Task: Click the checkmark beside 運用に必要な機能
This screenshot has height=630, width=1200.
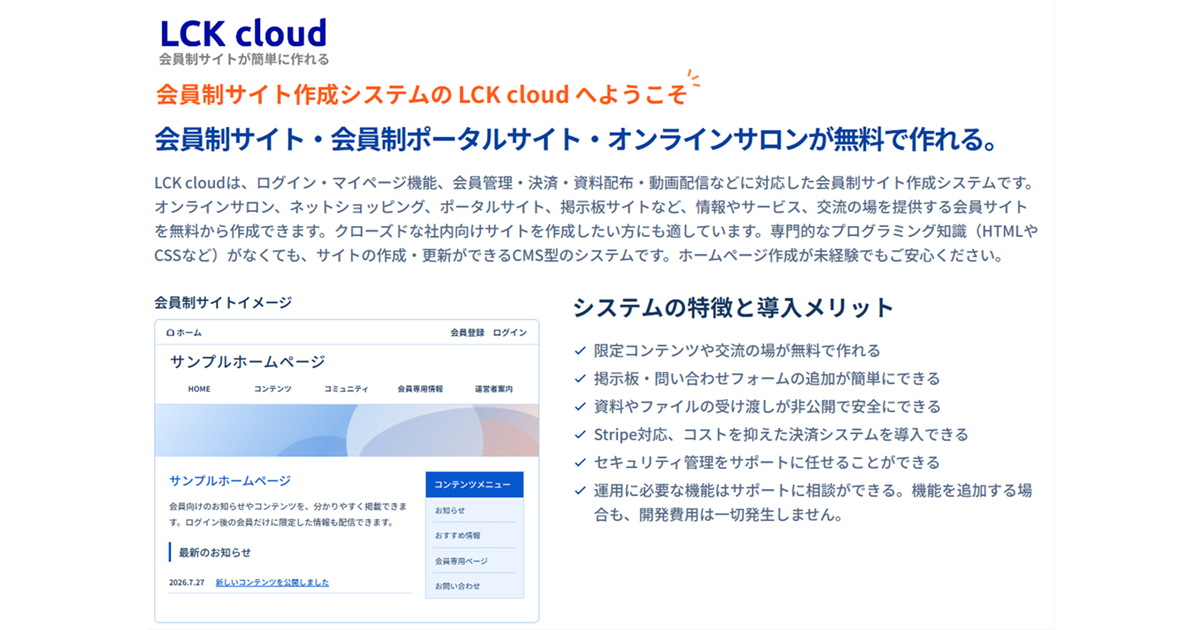Action: [x=580, y=491]
